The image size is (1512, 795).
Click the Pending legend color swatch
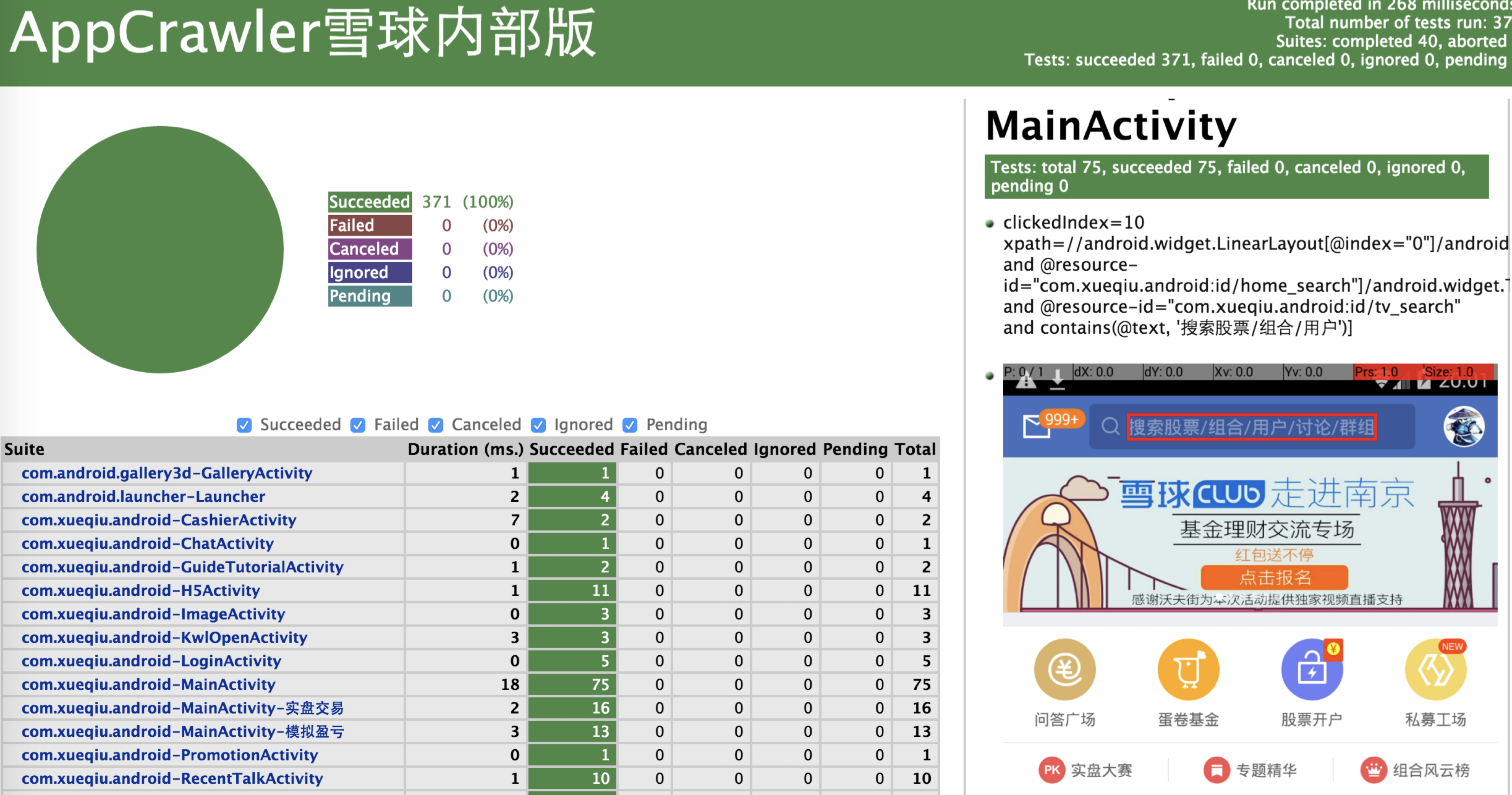[x=370, y=296]
